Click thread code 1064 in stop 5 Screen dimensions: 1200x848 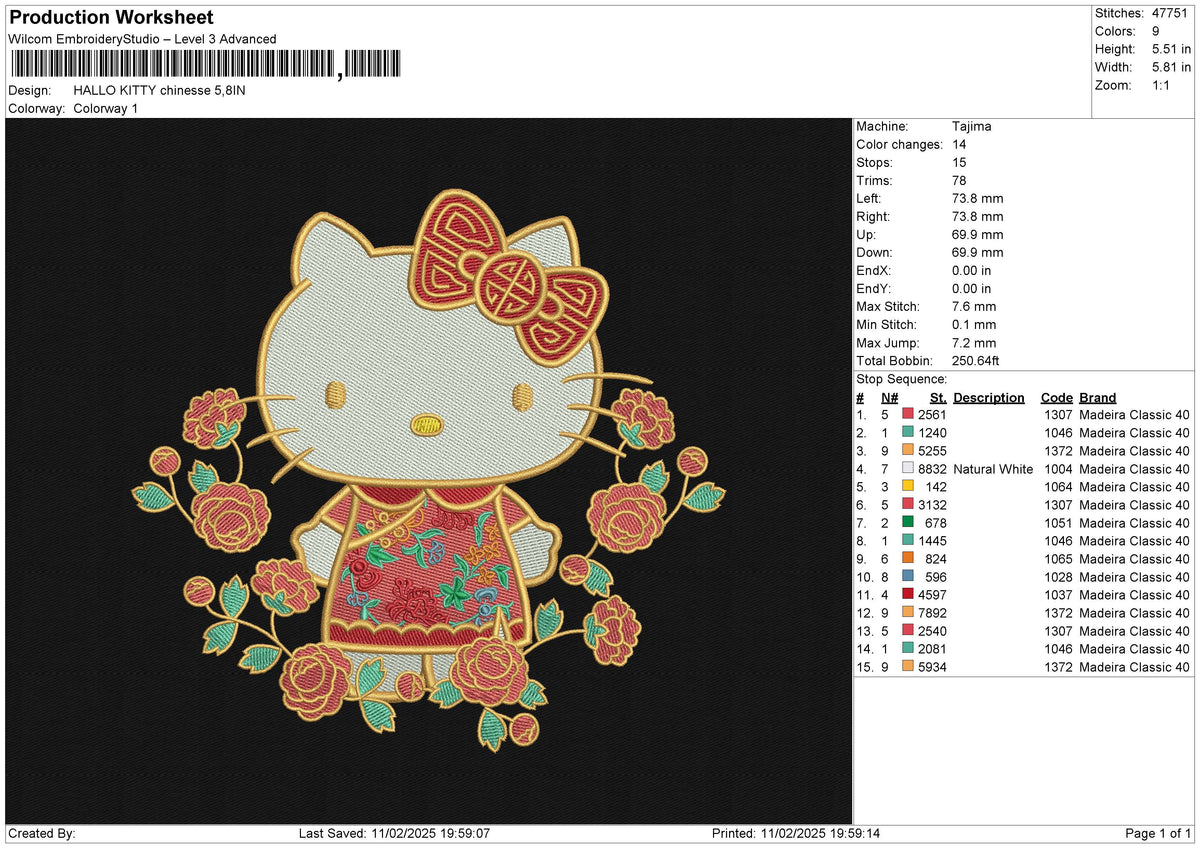(1057, 487)
